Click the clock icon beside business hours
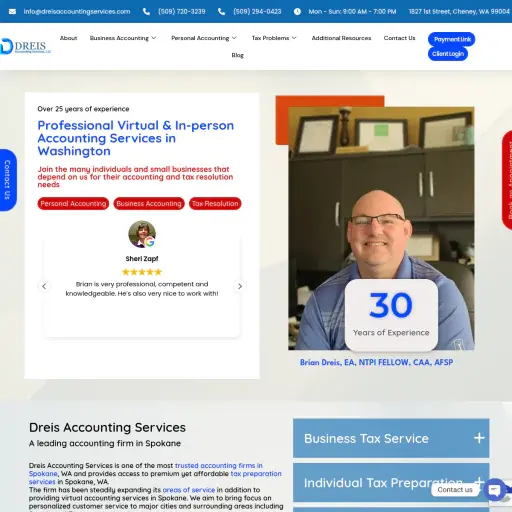This screenshot has height=512, width=512. pos(297,12)
